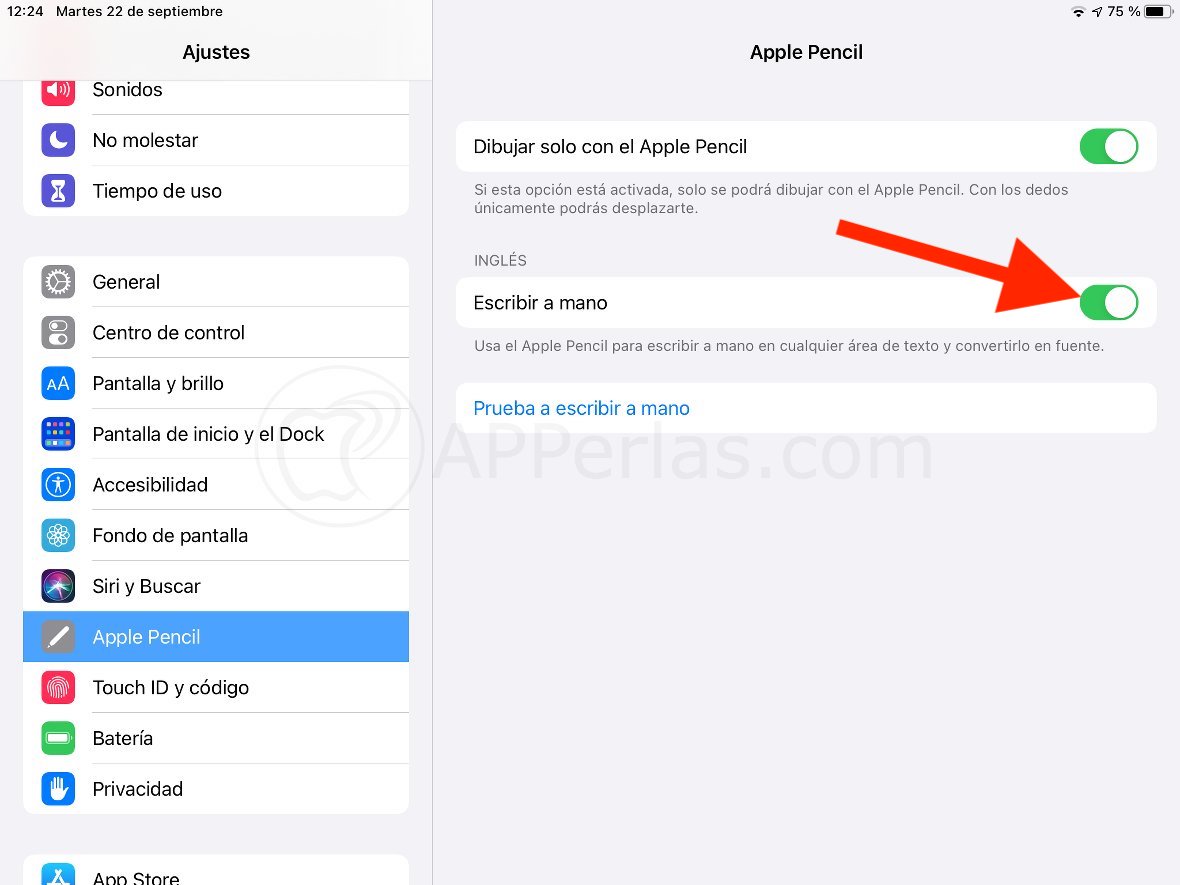Select Apple Pencil in the sidebar
Image resolution: width=1180 pixels, height=885 pixels.
click(216, 637)
